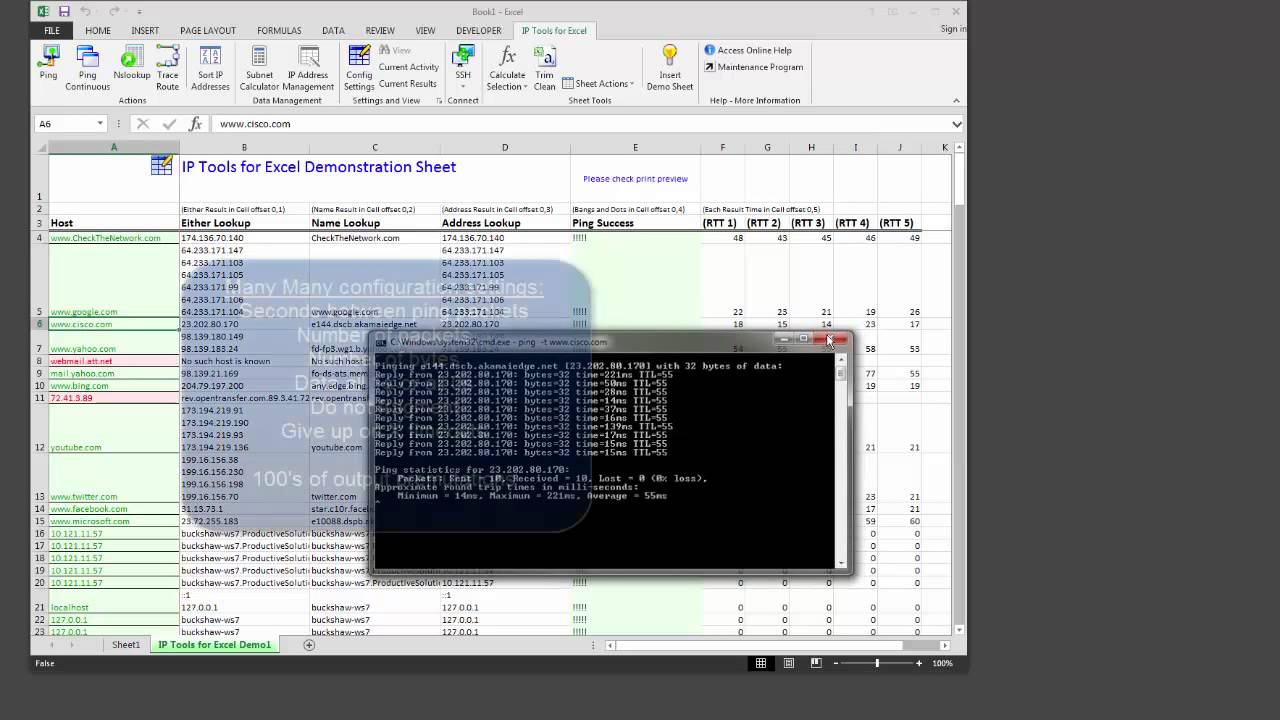Switch to the DEVELOPER ribbon tab
Viewport: 1280px width, 720px height.
[479, 31]
